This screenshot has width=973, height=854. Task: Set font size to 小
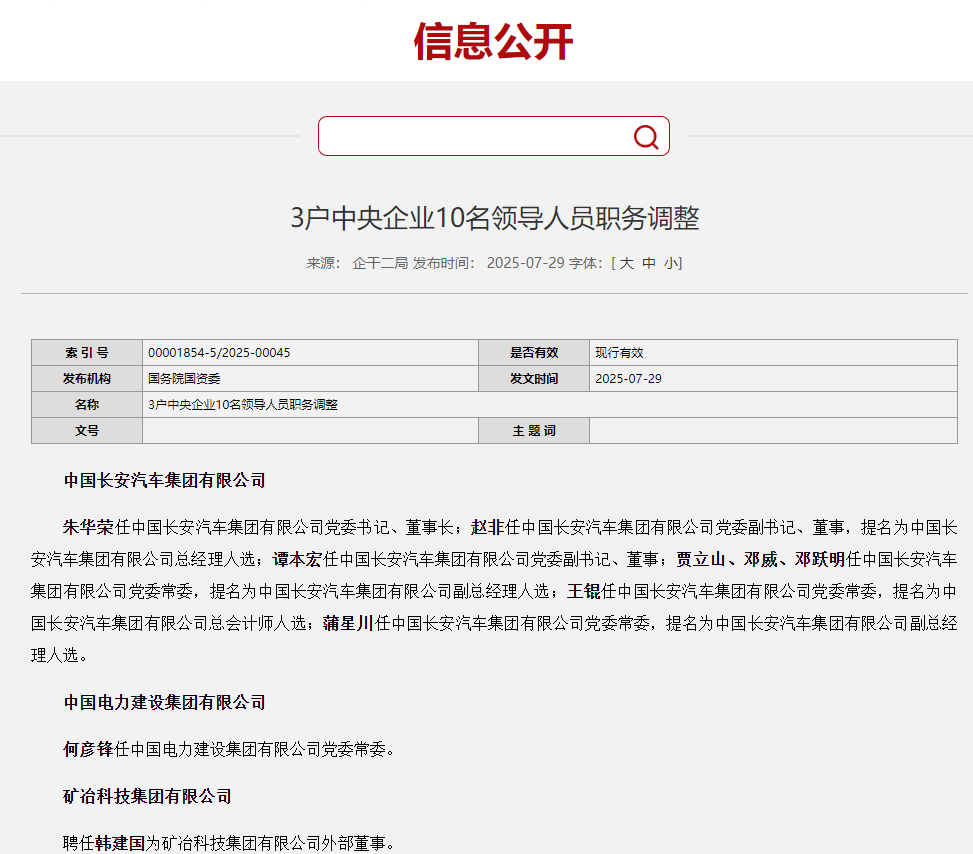tap(671, 263)
